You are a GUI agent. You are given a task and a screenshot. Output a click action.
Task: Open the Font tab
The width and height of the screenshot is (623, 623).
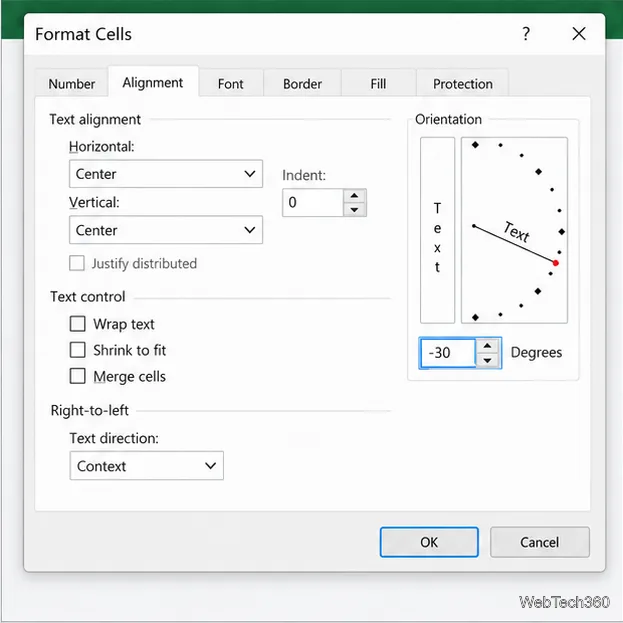[230, 84]
